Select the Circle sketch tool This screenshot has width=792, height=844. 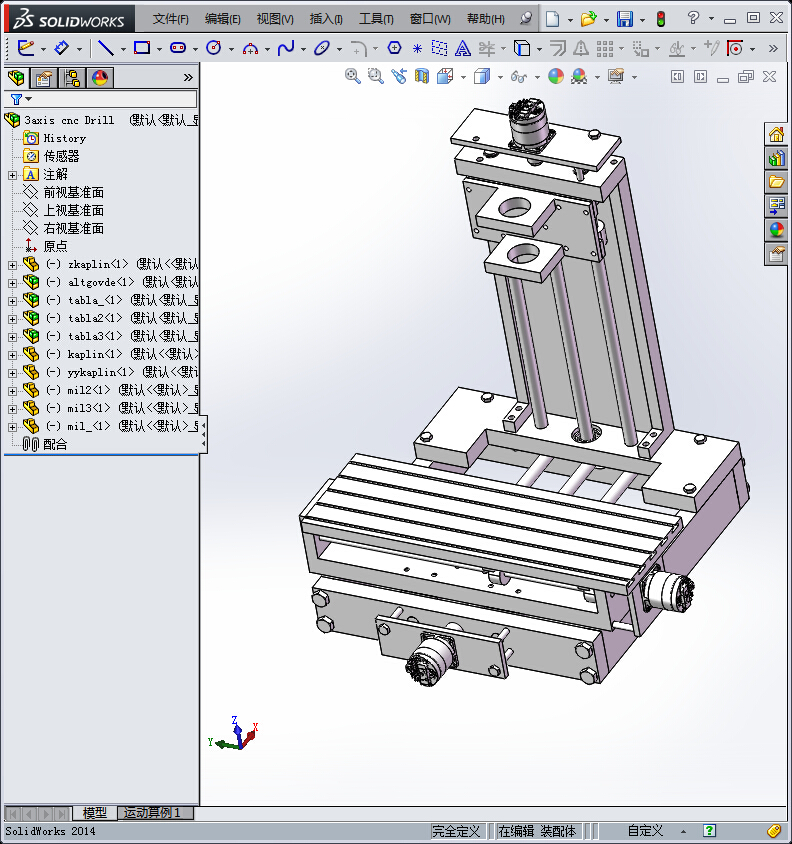tap(214, 48)
